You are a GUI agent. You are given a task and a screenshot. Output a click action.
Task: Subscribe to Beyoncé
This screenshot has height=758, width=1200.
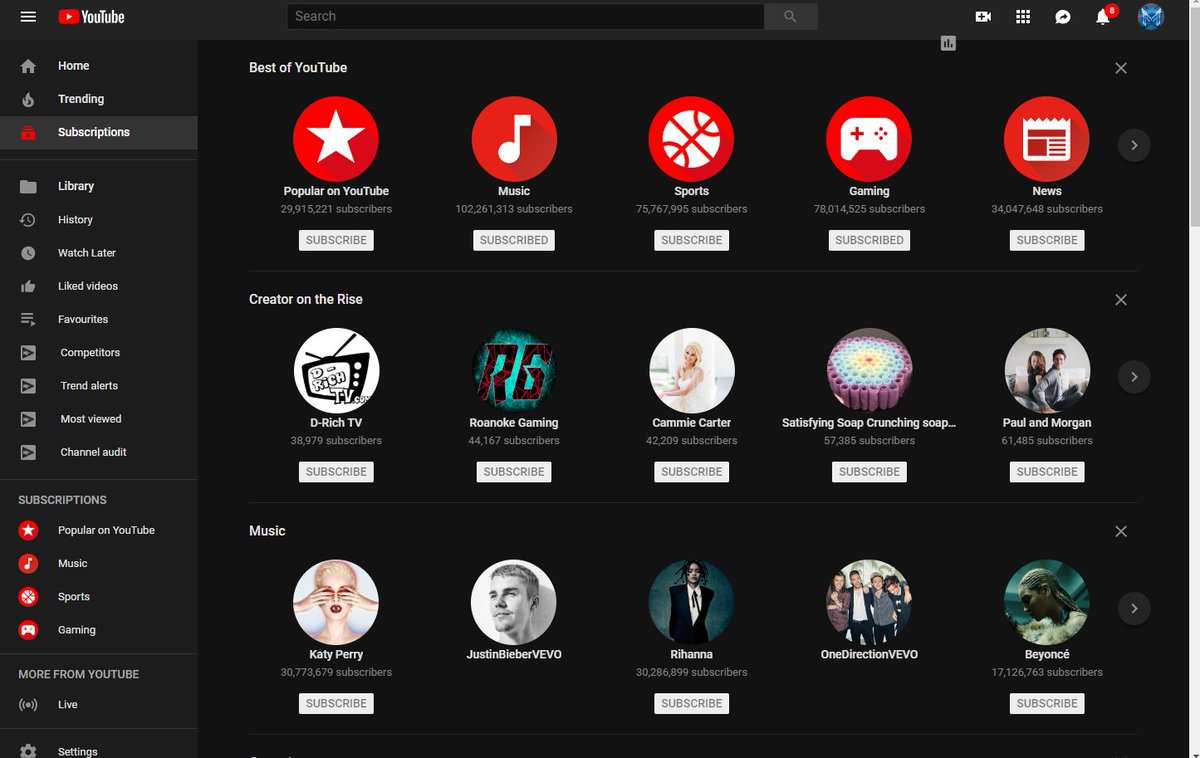click(1047, 703)
